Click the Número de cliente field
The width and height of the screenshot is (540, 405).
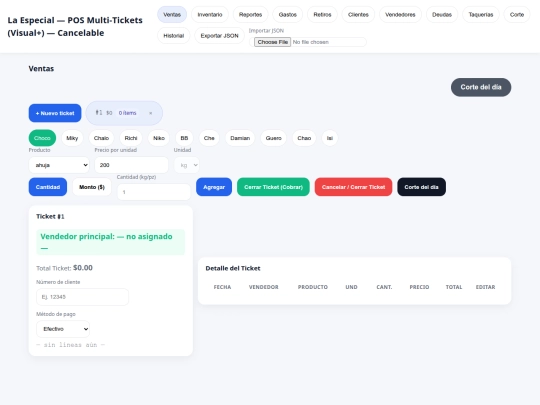(x=83, y=297)
